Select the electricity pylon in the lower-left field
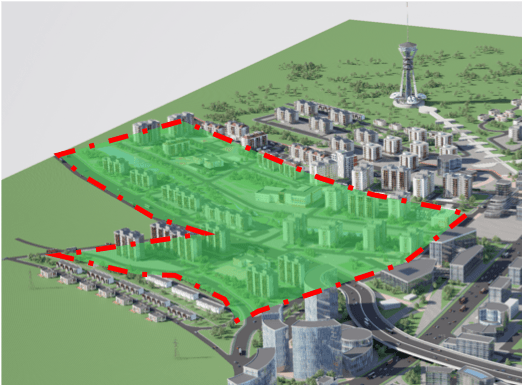Screen dimensions: 522x385 pyautogui.click(x=176, y=348)
